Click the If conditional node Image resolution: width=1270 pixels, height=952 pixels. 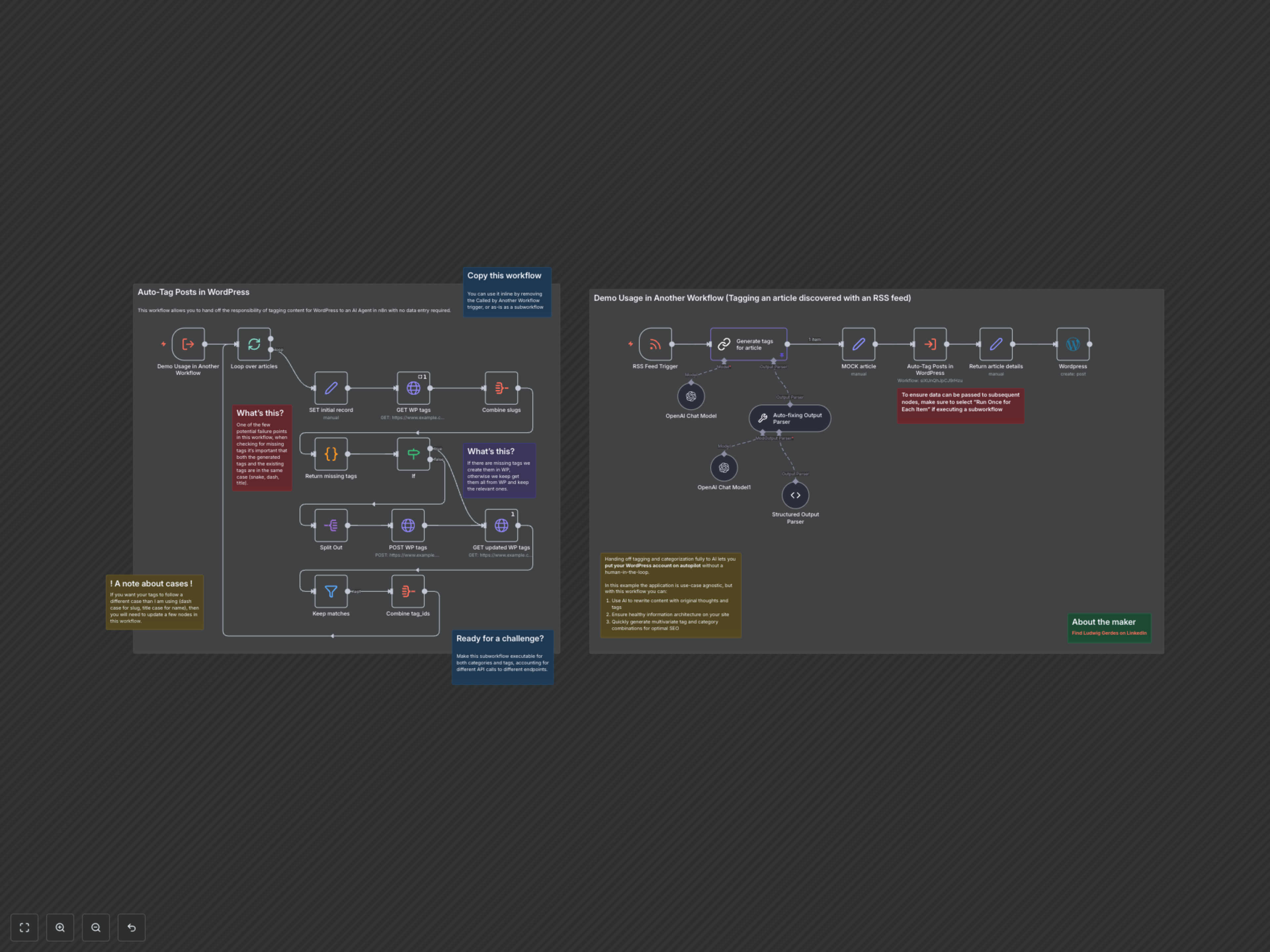[x=413, y=454]
